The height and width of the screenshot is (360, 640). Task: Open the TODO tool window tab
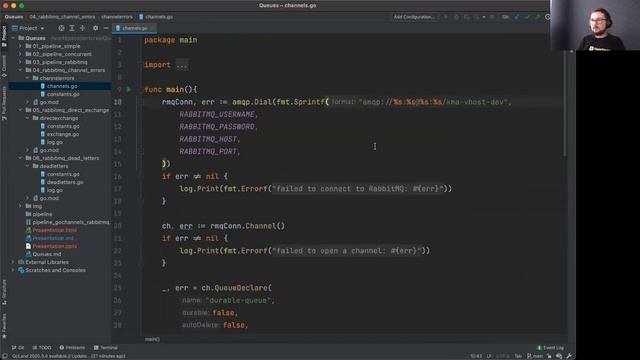[42, 348]
